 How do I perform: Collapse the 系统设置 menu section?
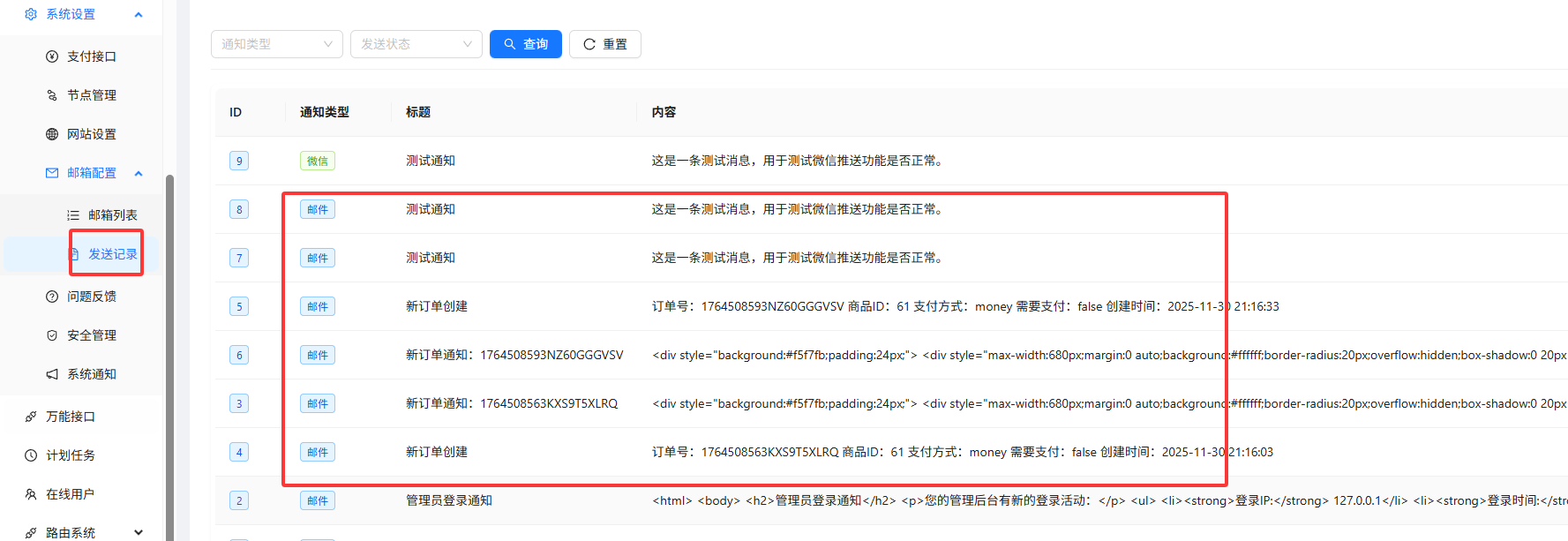point(139,14)
